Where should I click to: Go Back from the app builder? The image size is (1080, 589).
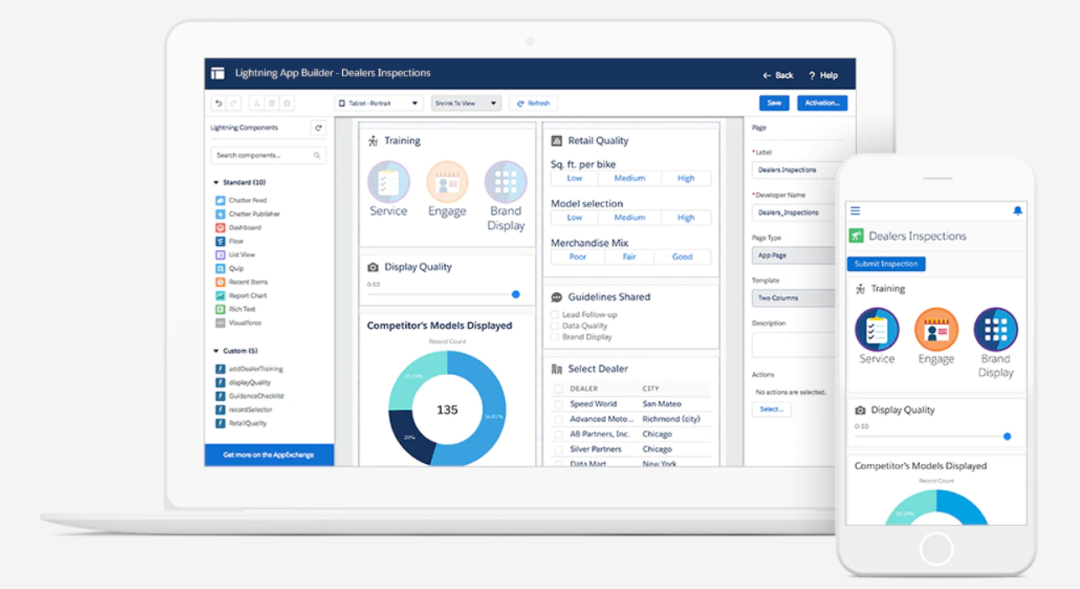pos(778,75)
